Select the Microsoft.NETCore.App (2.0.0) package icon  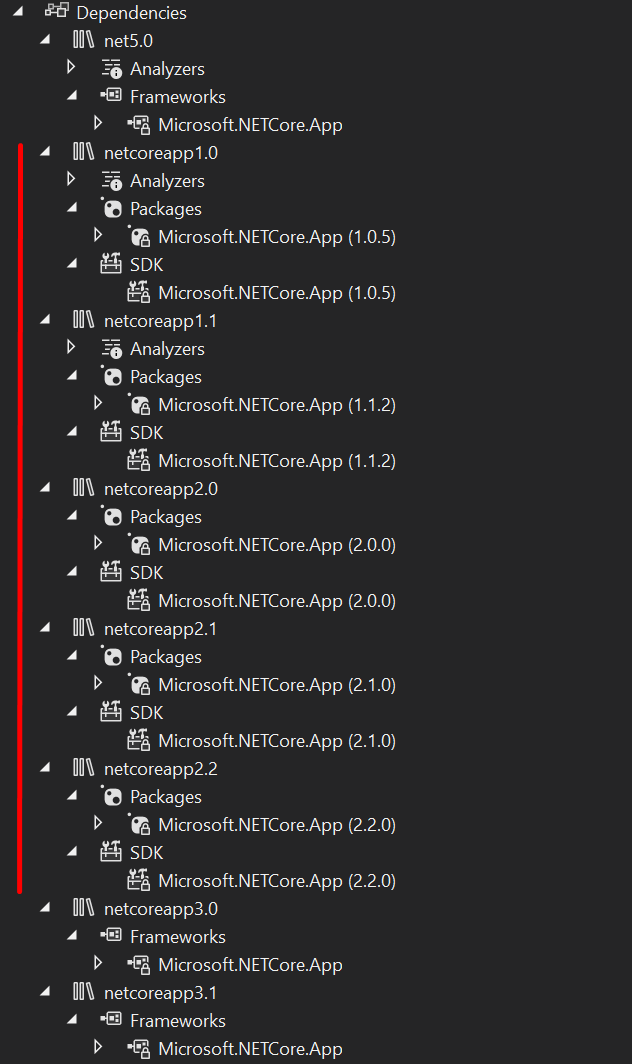[x=141, y=544]
